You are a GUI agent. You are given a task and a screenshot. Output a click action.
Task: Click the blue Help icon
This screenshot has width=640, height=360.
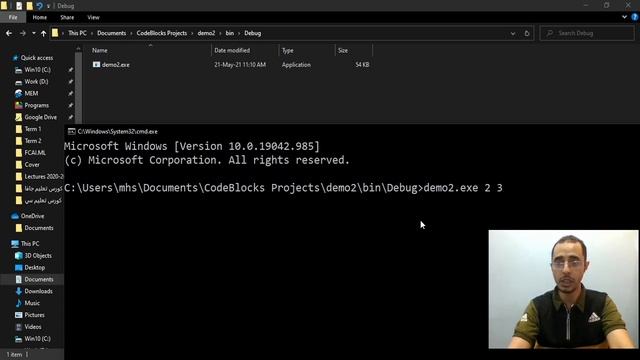tap(635, 17)
